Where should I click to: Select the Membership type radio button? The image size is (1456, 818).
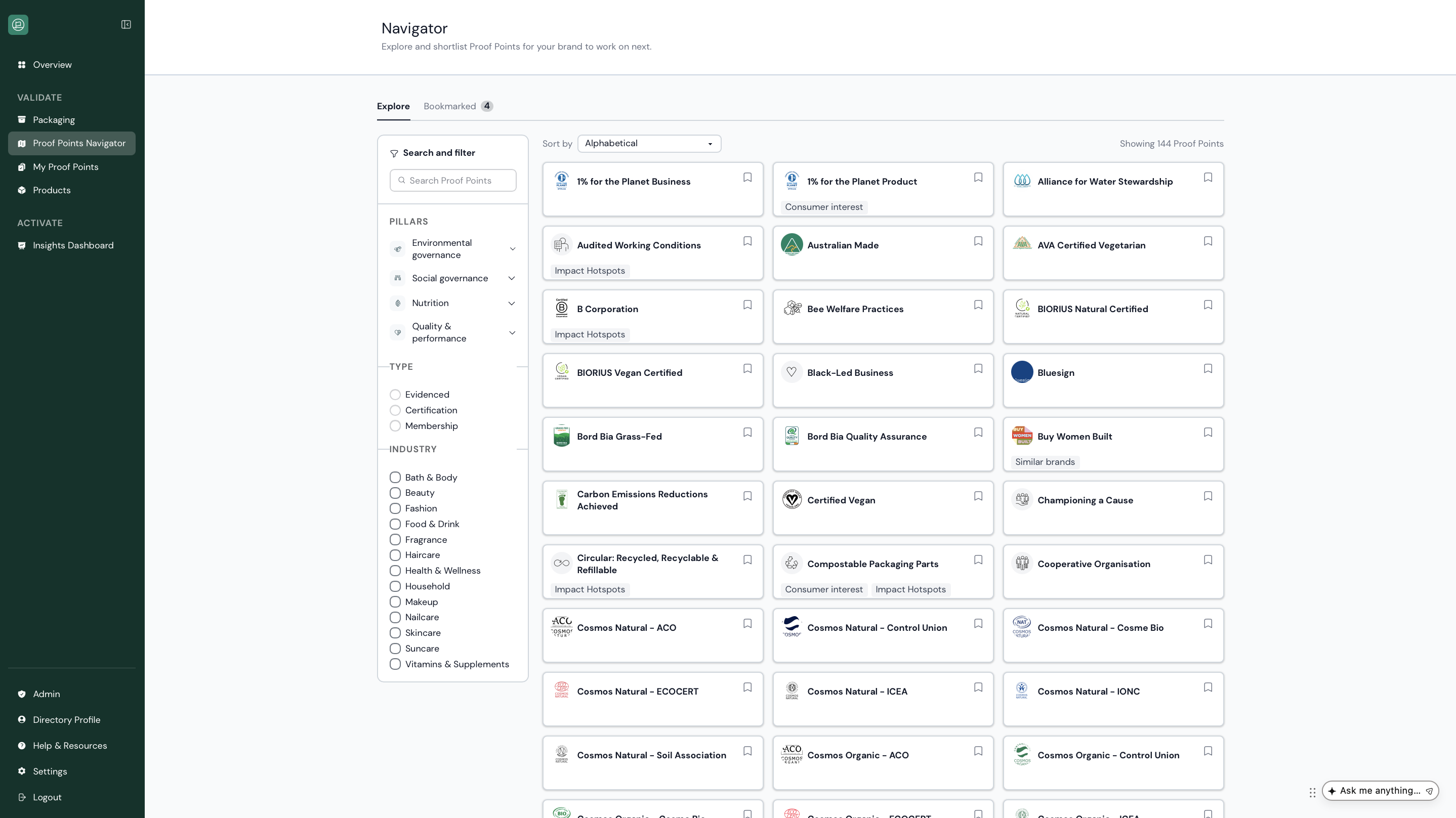[x=395, y=426]
